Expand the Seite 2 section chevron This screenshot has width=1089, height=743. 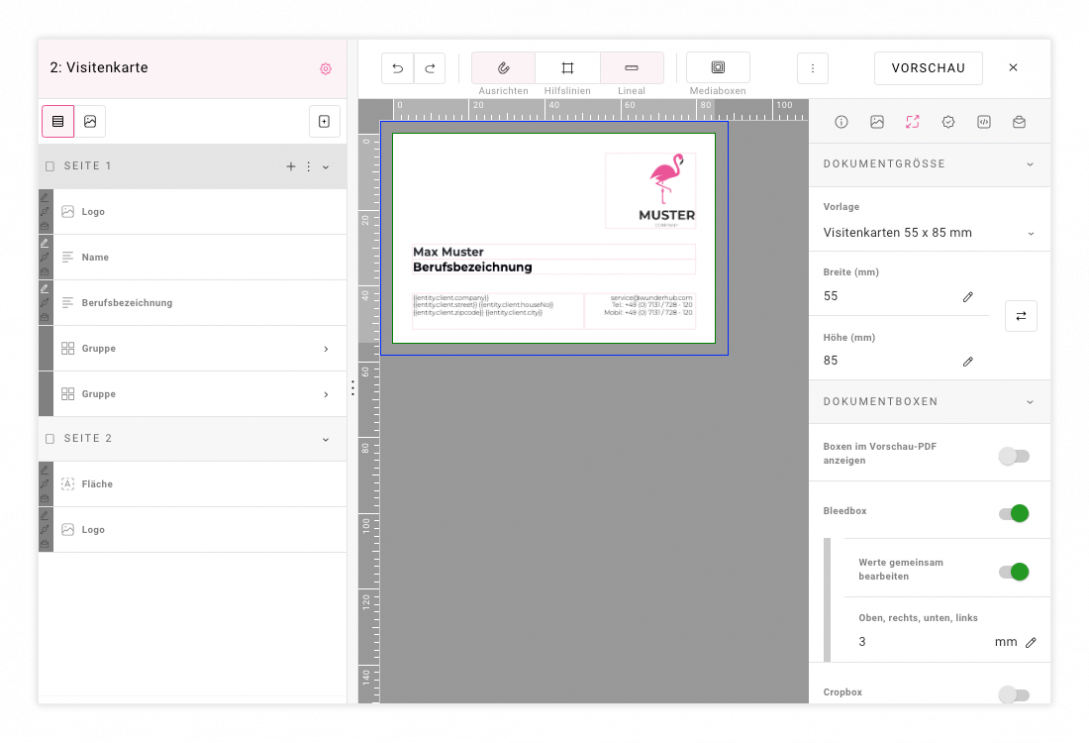pyautogui.click(x=325, y=439)
